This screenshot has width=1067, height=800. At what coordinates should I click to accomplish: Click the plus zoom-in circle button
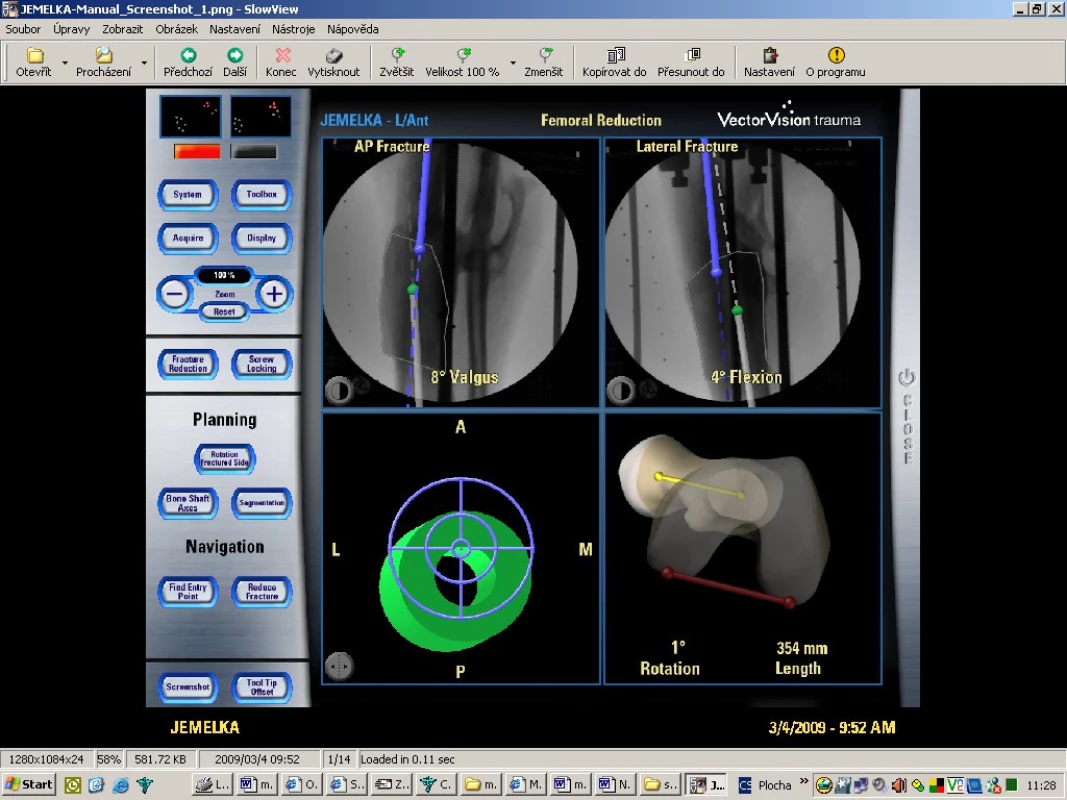(x=274, y=295)
